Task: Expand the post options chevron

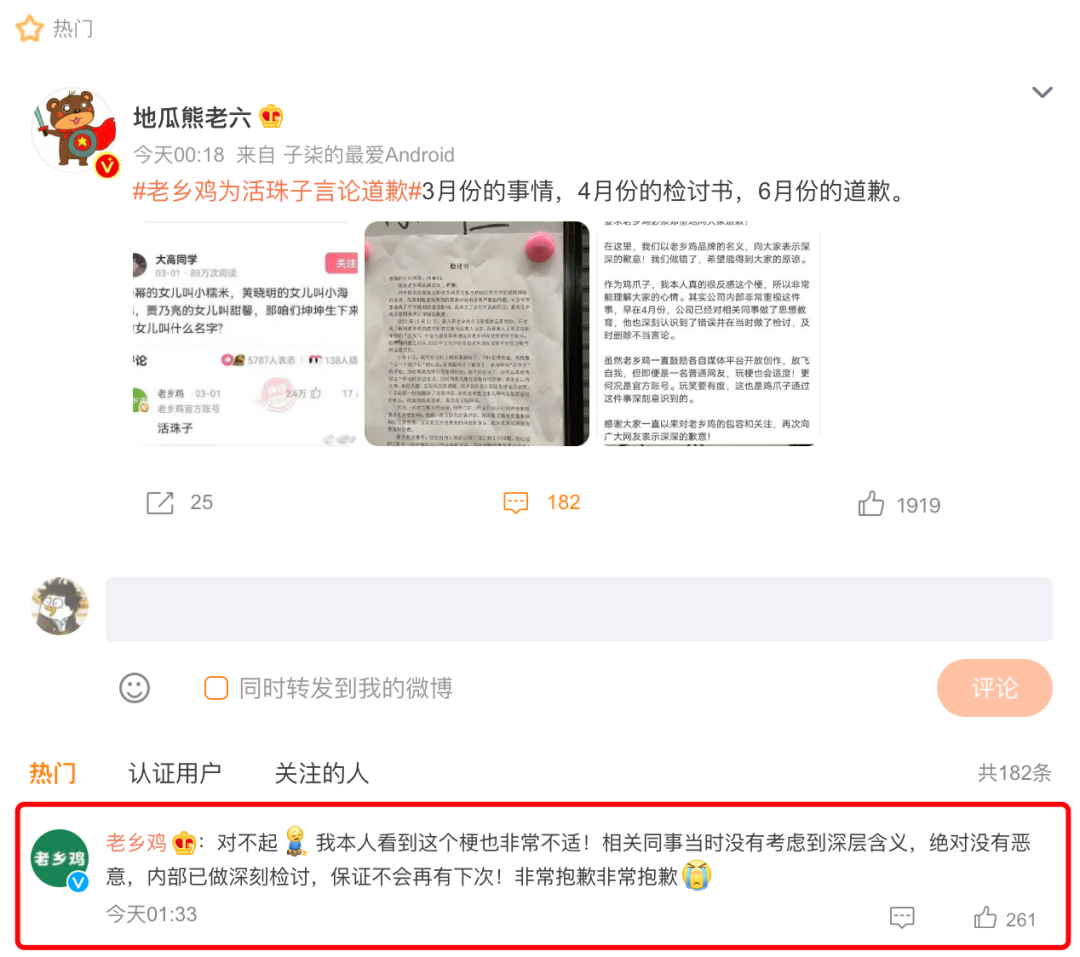Action: [x=1042, y=92]
